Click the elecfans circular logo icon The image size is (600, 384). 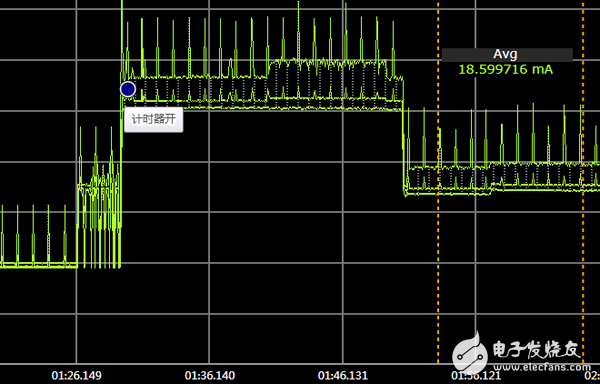[470, 352]
